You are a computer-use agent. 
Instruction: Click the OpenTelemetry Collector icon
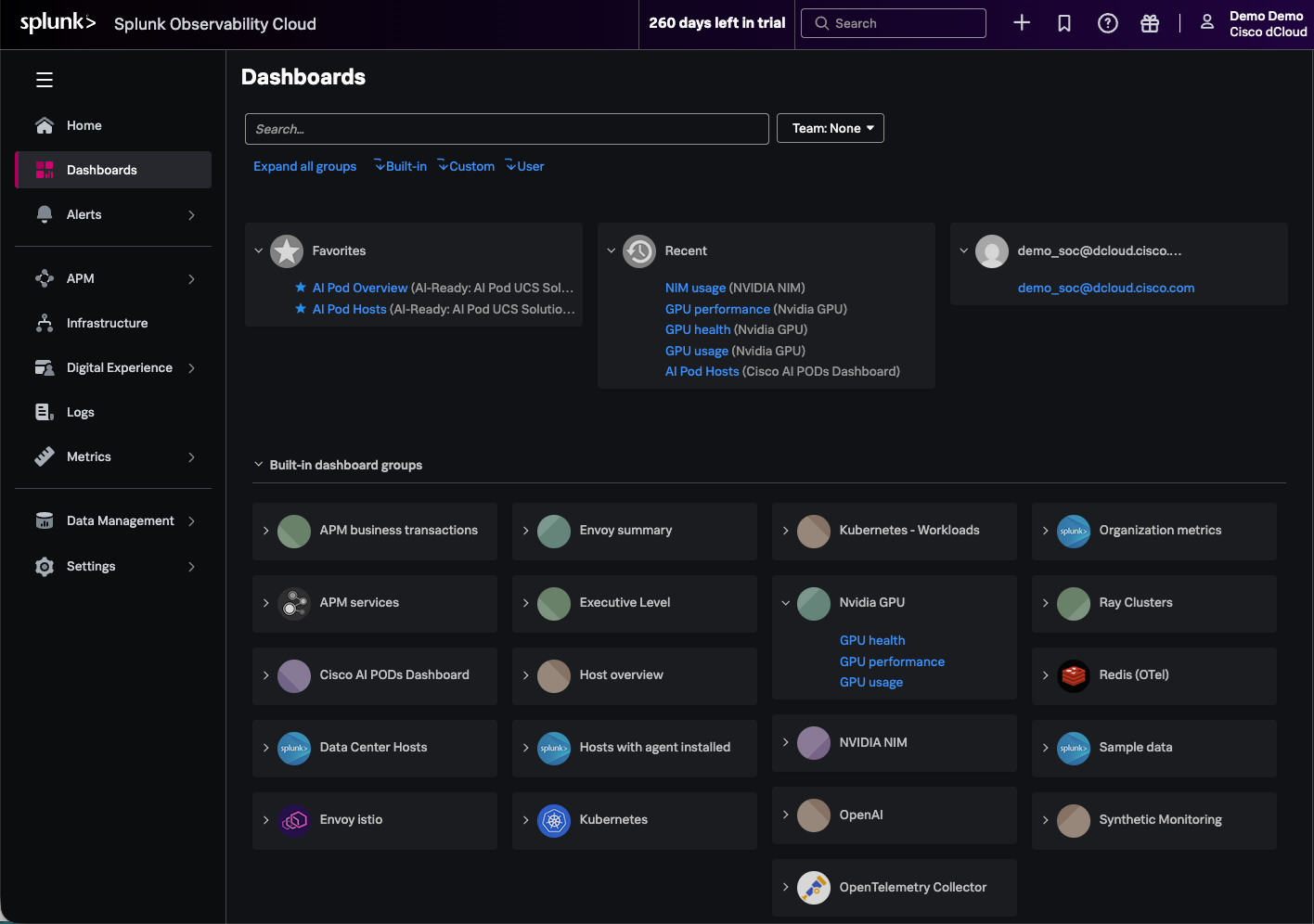(814, 888)
